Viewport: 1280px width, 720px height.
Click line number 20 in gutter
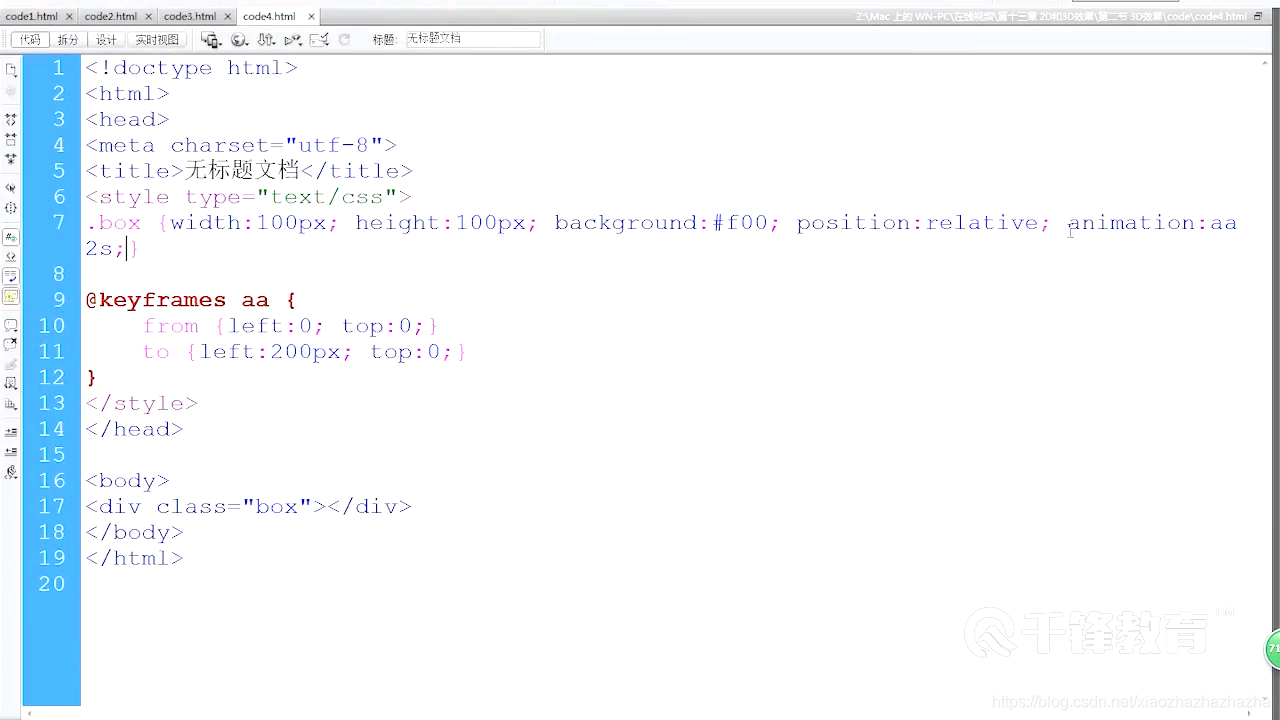(x=51, y=583)
